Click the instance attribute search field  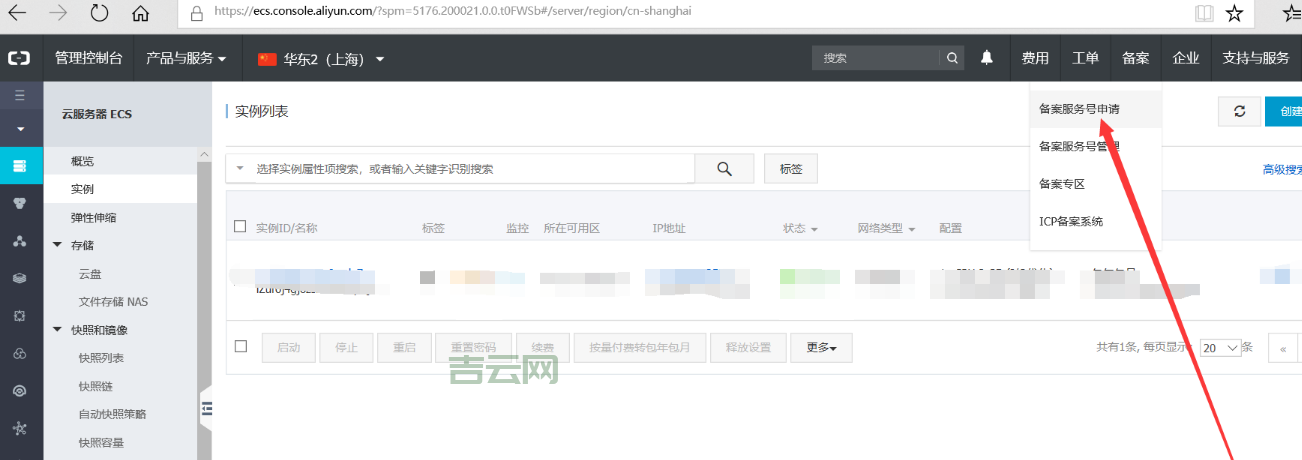click(x=470, y=169)
